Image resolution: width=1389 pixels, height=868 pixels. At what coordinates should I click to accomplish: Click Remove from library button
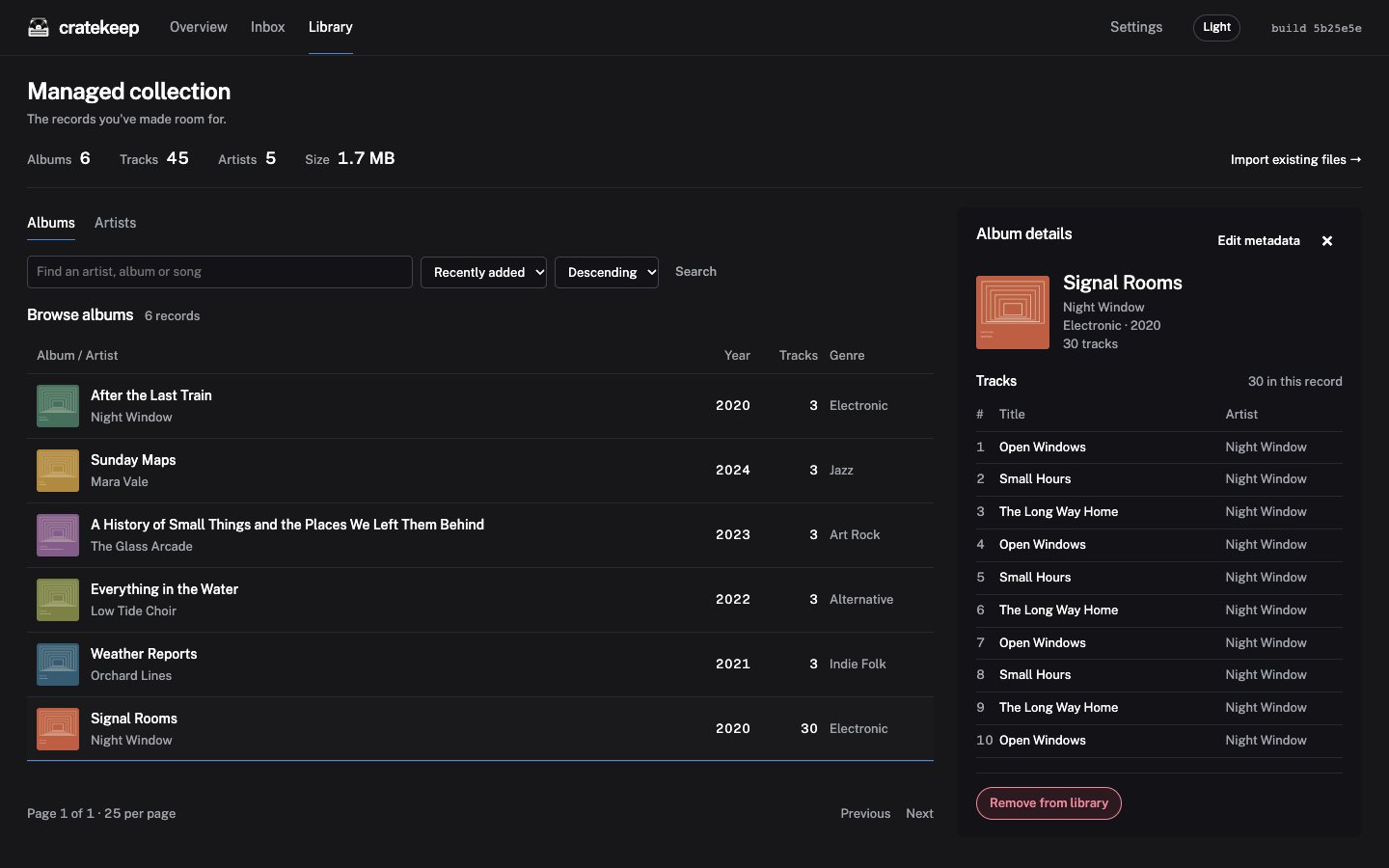click(x=1049, y=803)
